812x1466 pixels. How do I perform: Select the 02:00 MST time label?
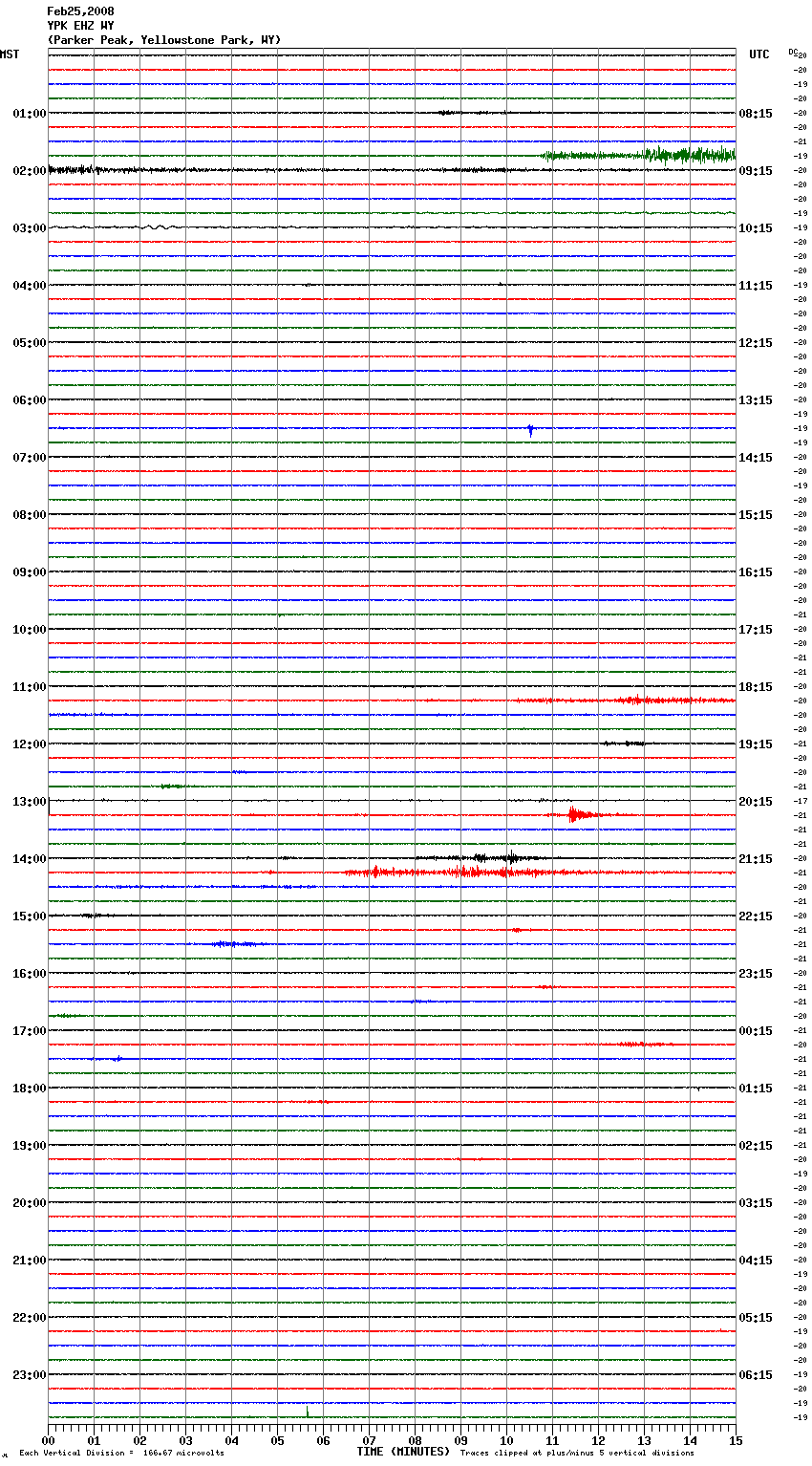point(30,171)
